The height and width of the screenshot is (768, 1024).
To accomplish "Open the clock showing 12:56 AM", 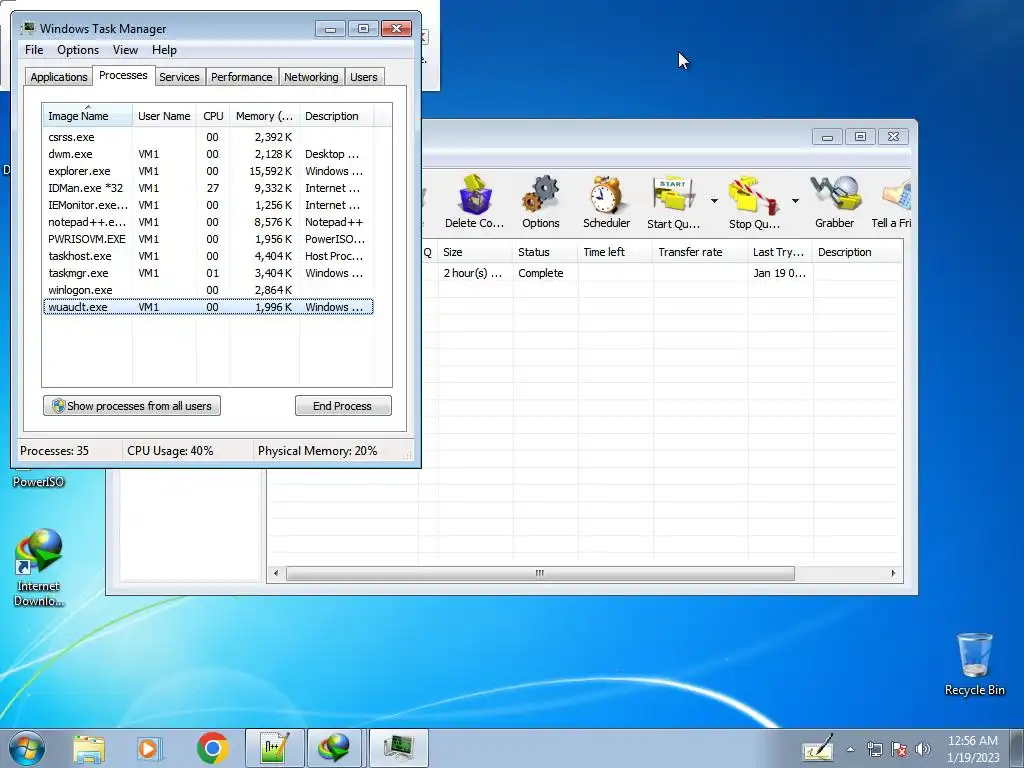I will click(x=973, y=749).
